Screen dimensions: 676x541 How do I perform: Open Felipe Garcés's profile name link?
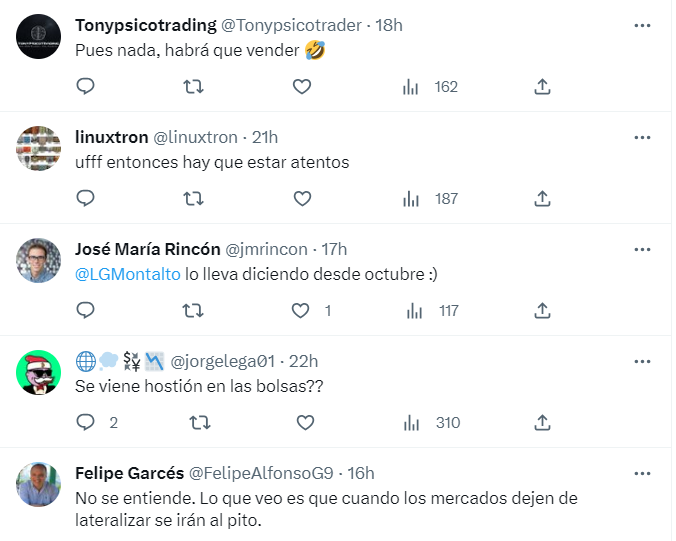click(128, 473)
